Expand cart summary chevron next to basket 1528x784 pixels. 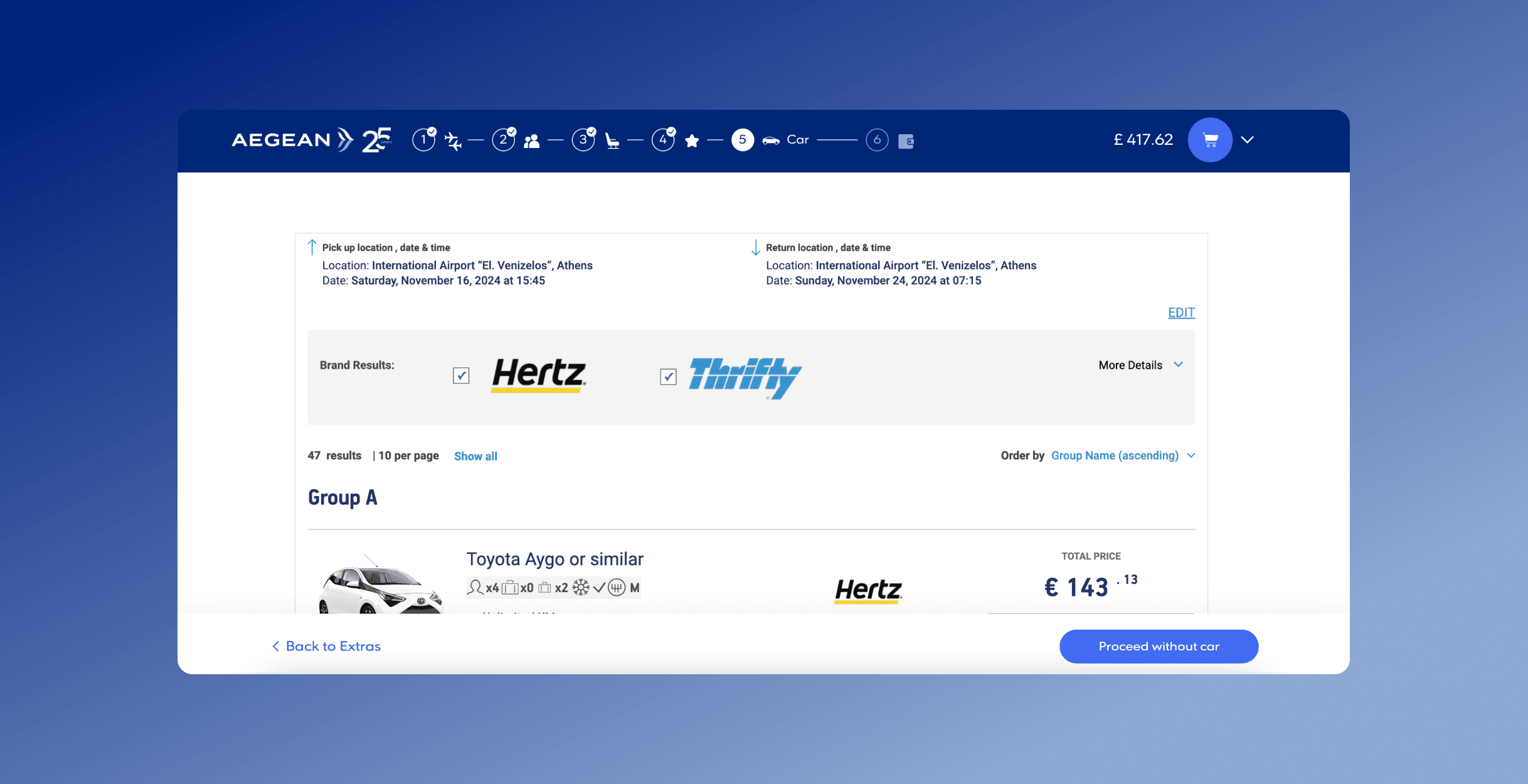click(x=1247, y=140)
